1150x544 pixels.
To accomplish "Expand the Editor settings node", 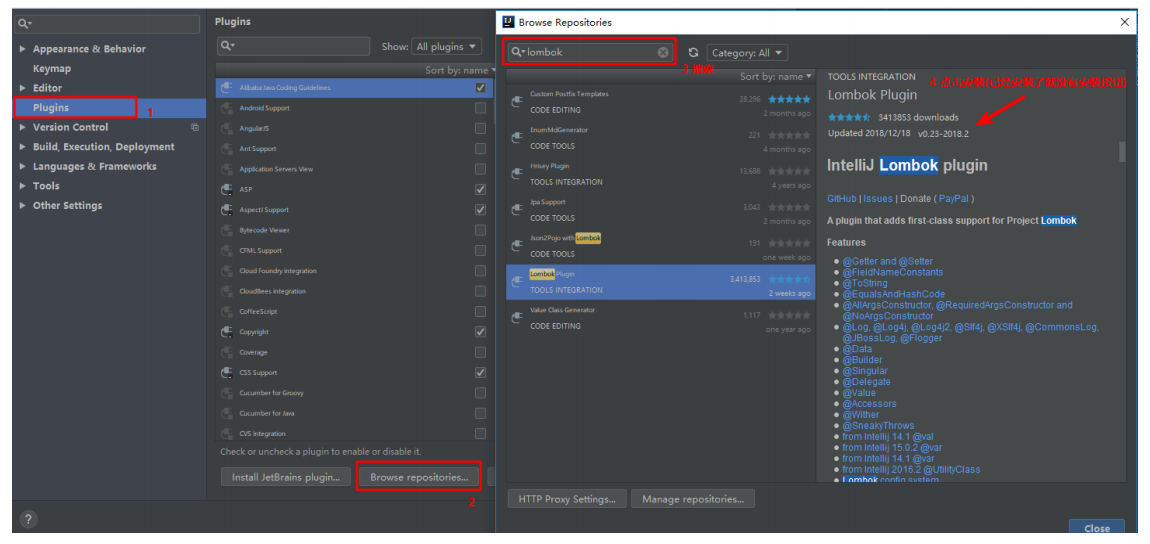I will (23, 88).
